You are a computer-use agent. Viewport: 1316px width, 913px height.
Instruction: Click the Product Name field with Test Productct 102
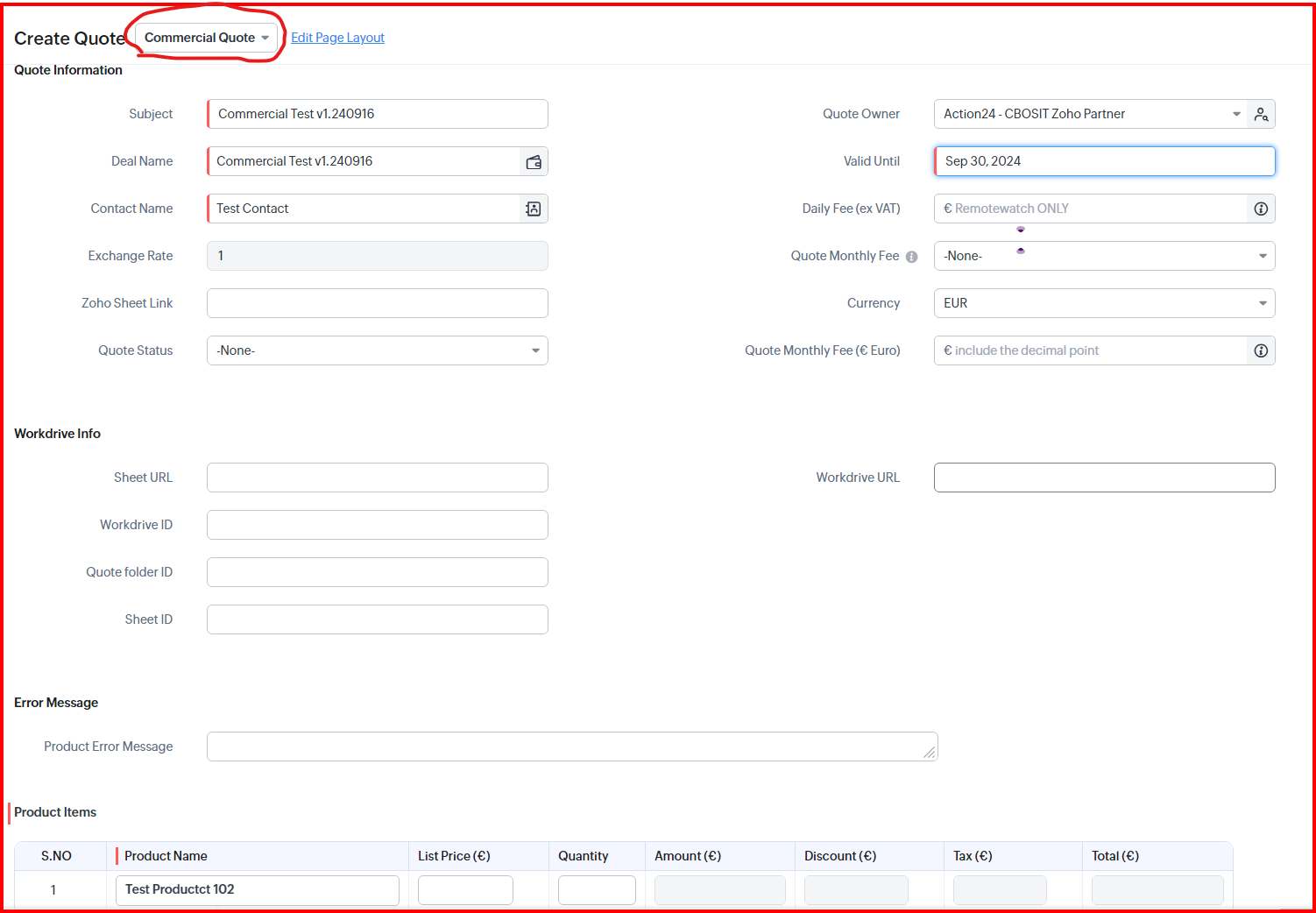point(258,889)
